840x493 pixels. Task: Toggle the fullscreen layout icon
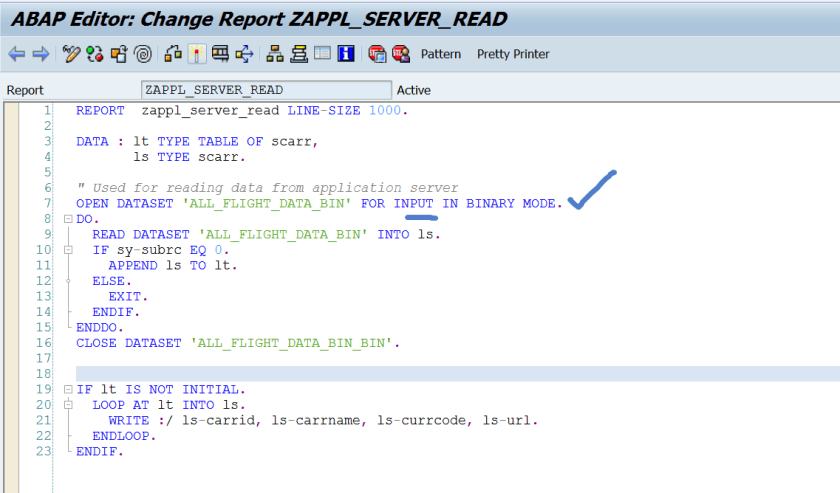coord(322,54)
